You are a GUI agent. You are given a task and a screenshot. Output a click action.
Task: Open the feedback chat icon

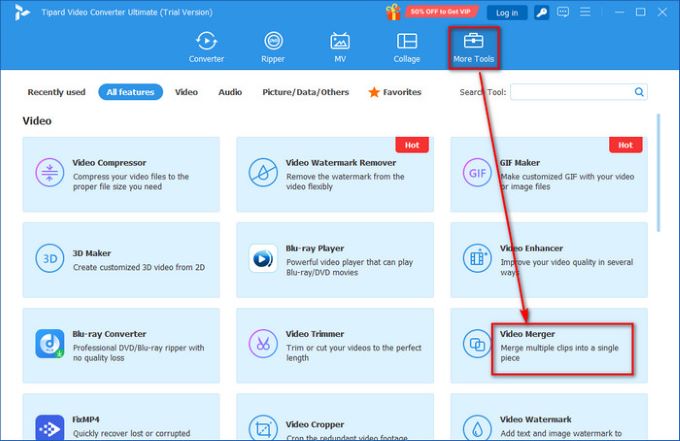pos(563,12)
